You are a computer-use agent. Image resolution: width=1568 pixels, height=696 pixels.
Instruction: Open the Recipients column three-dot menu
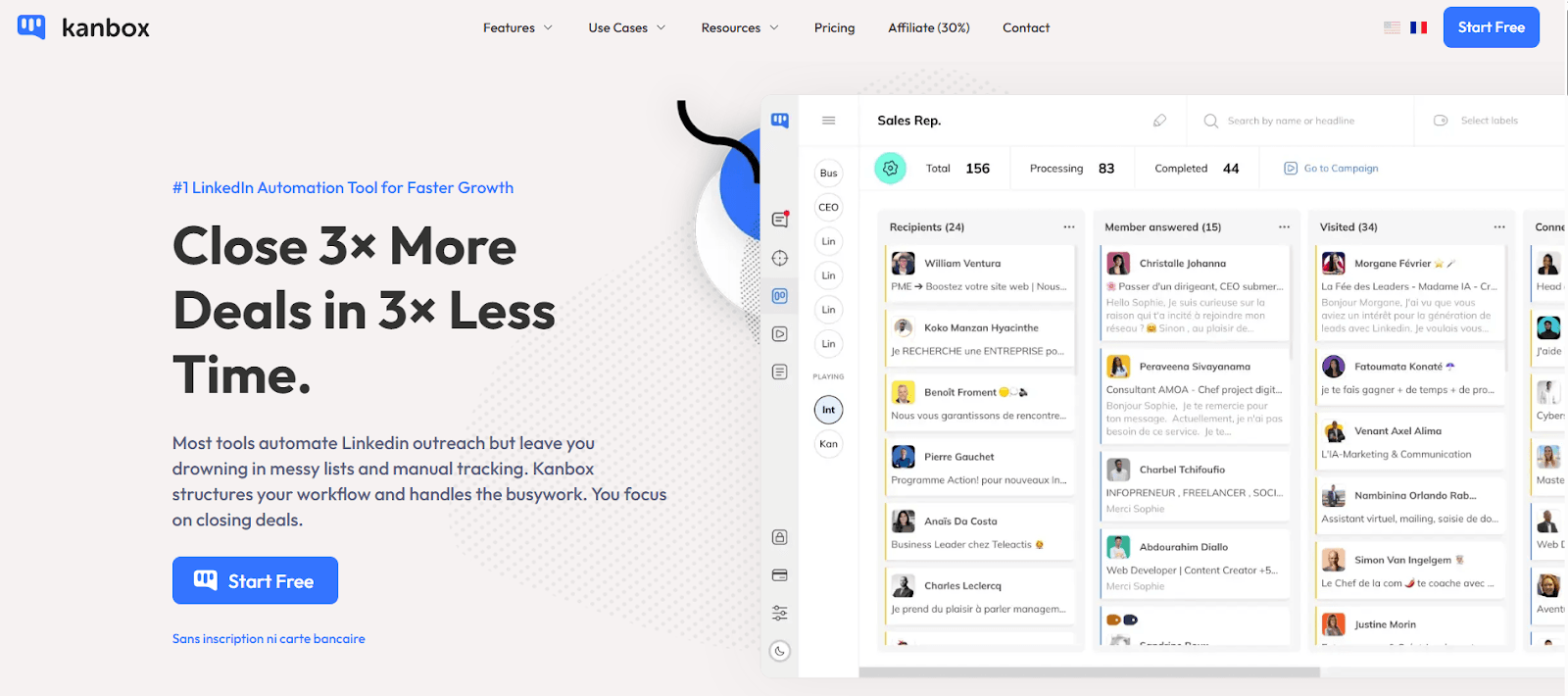point(1068,227)
